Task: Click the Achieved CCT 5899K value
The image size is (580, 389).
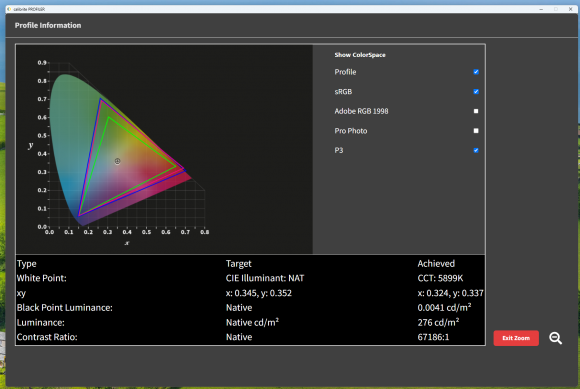Action: click(x=440, y=278)
